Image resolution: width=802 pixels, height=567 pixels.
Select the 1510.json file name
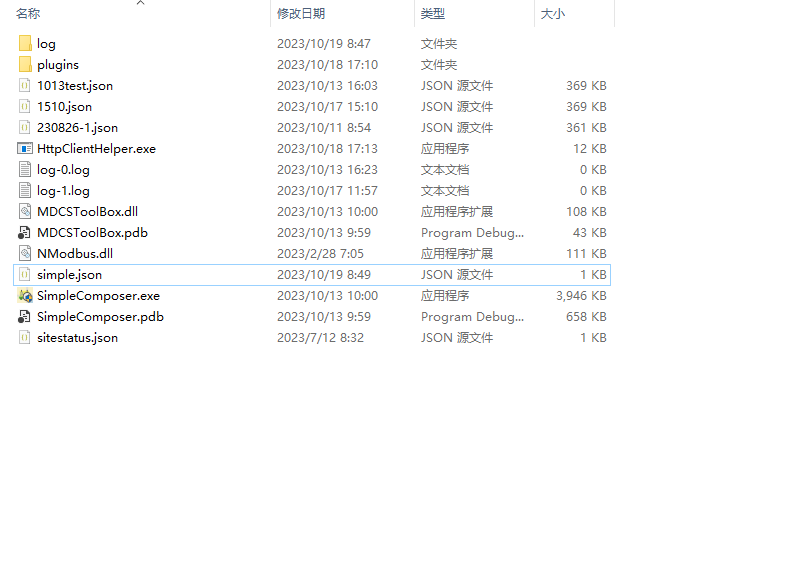pos(64,107)
